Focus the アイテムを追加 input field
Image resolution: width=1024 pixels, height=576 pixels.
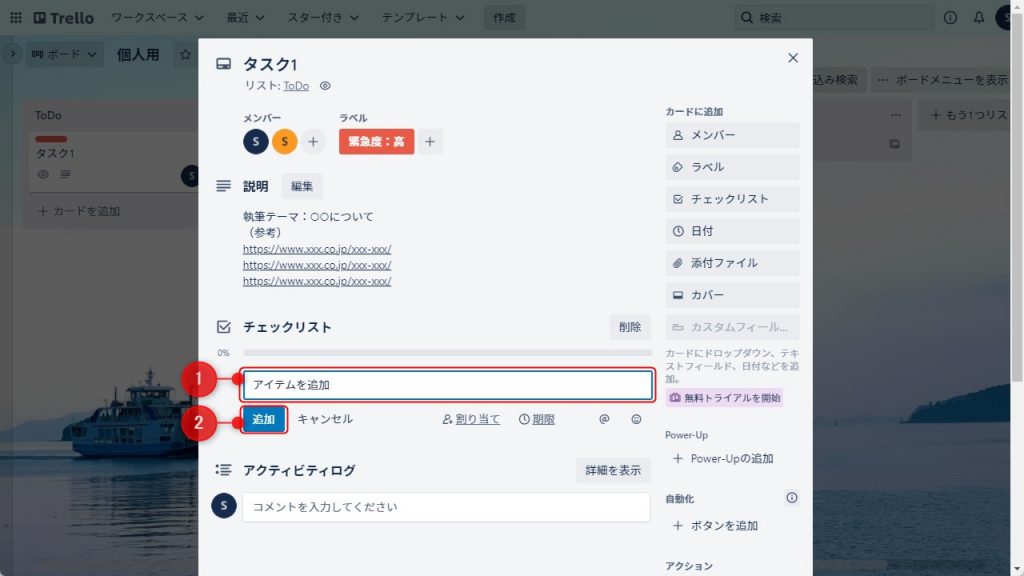click(x=447, y=385)
